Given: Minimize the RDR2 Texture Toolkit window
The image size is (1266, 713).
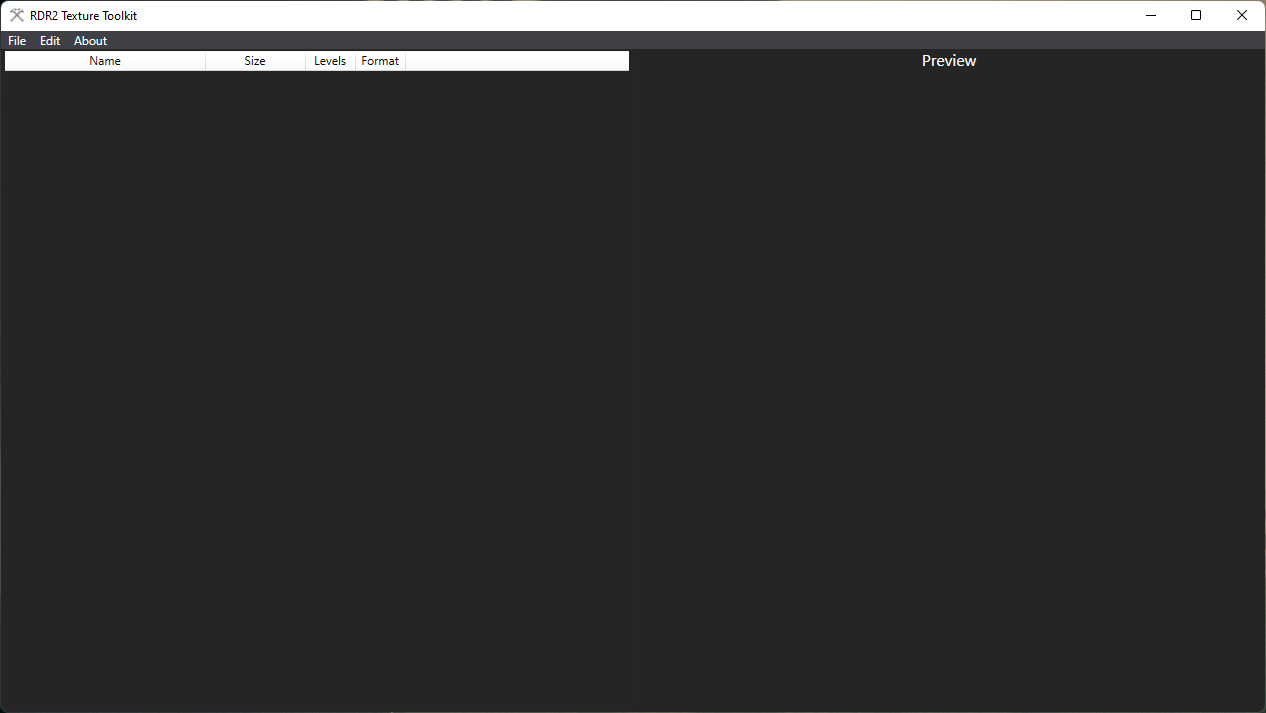Looking at the screenshot, I should coord(1151,15).
